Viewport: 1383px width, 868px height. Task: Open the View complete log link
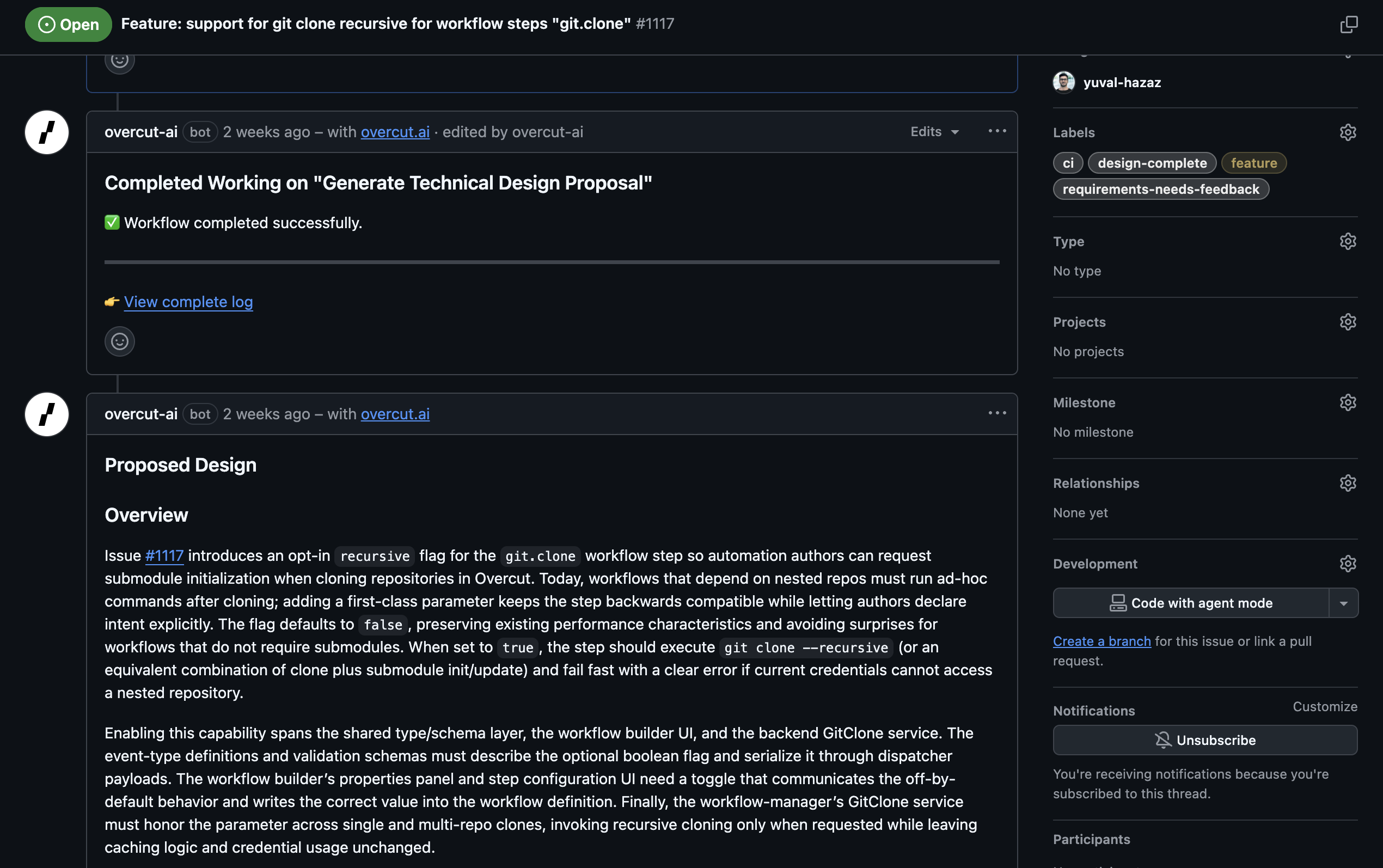point(188,302)
